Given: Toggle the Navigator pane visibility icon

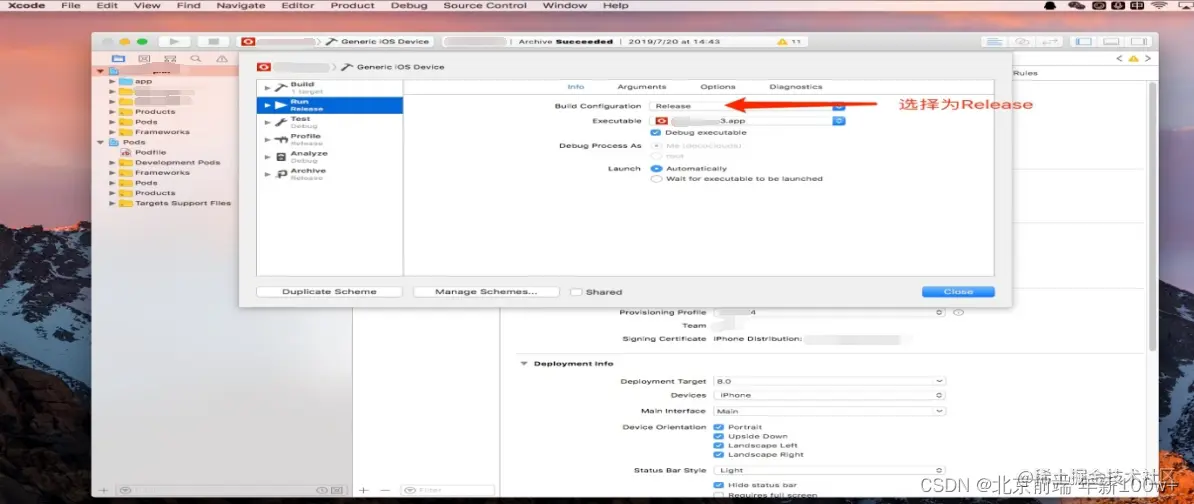Looking at the screenshot, I should pyautogui.click(x=1084, y=41).
